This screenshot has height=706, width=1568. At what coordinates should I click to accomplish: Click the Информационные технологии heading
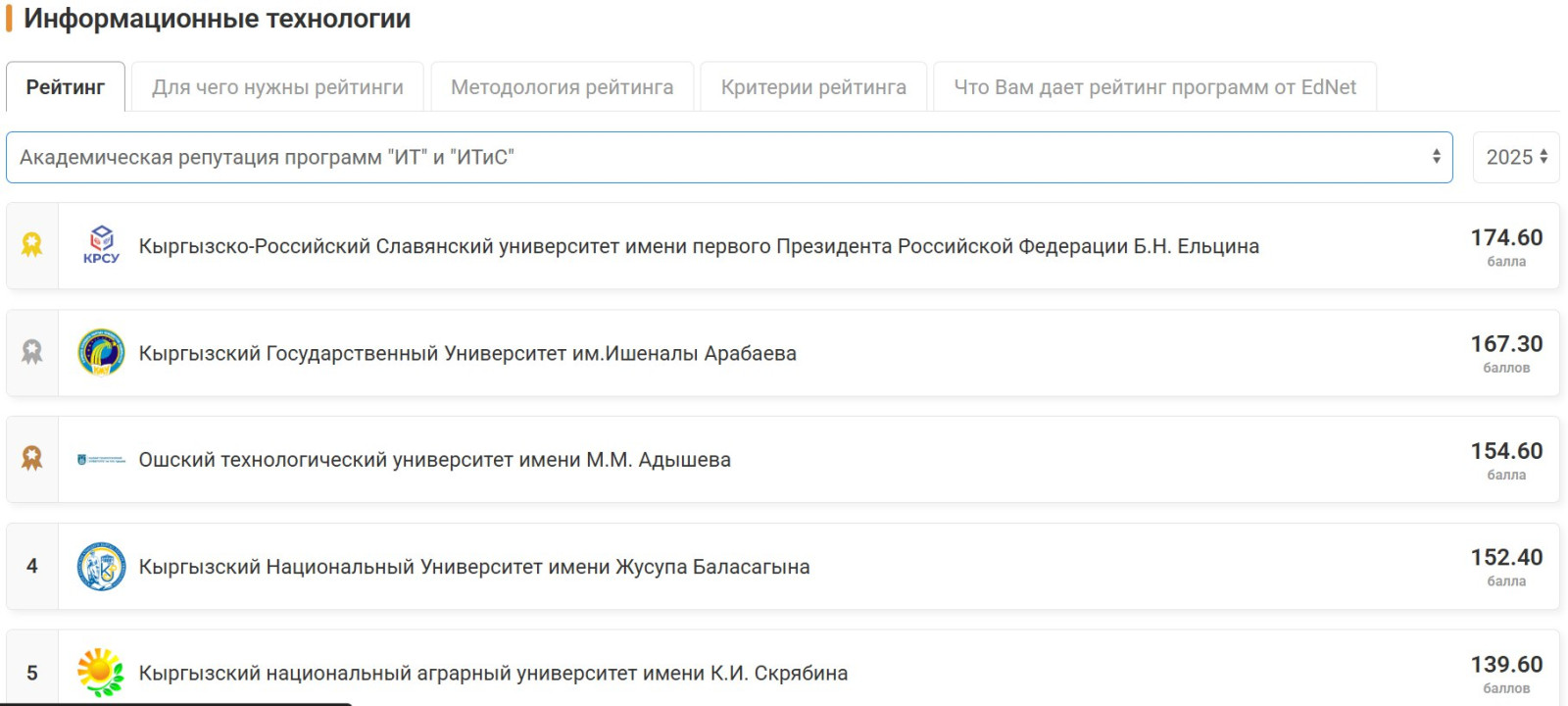tap(217, 19)
